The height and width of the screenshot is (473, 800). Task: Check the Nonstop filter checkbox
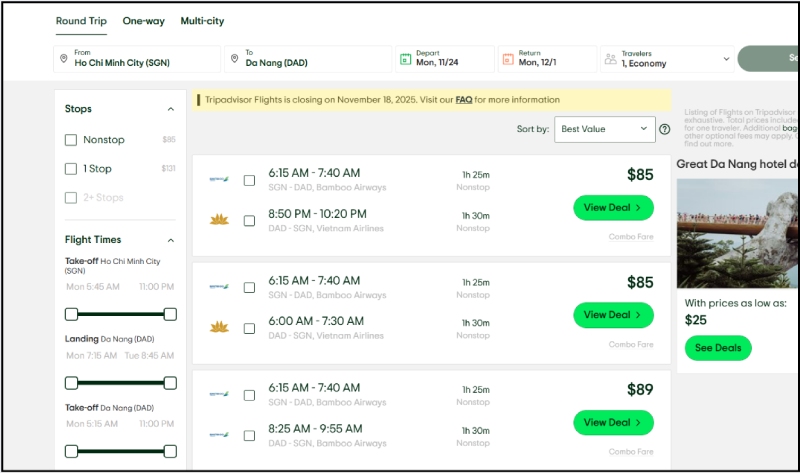coord(71,140)
